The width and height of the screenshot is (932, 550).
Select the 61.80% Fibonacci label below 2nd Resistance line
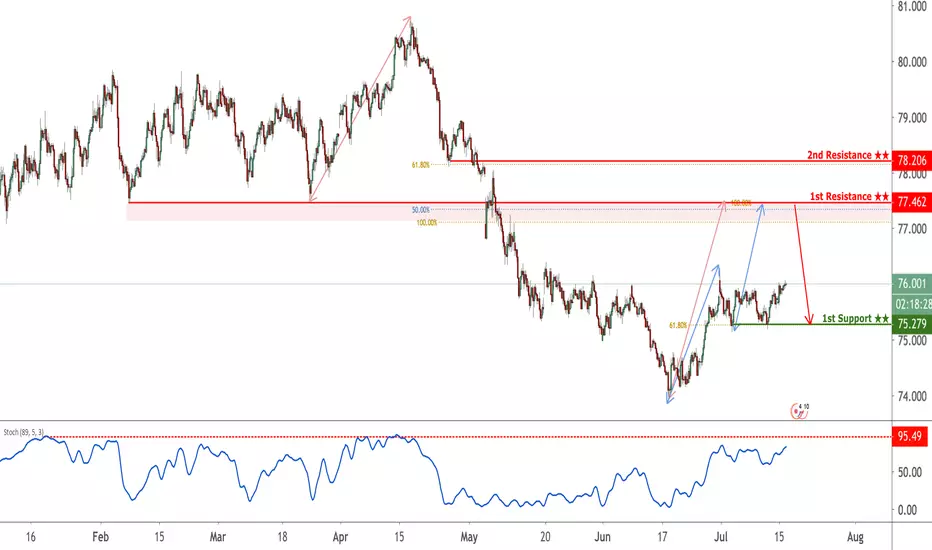coord(420,165)
